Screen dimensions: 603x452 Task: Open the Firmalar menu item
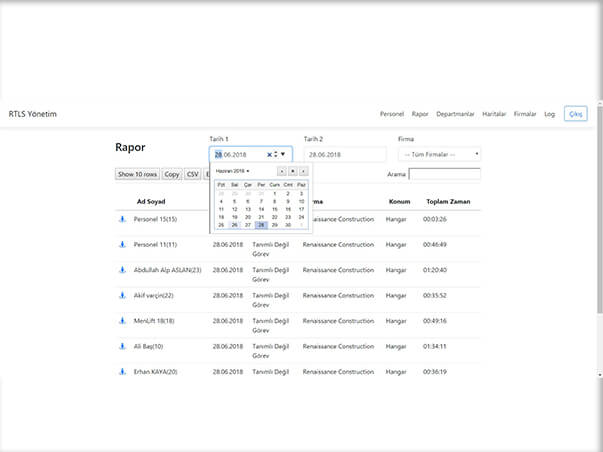525,114
